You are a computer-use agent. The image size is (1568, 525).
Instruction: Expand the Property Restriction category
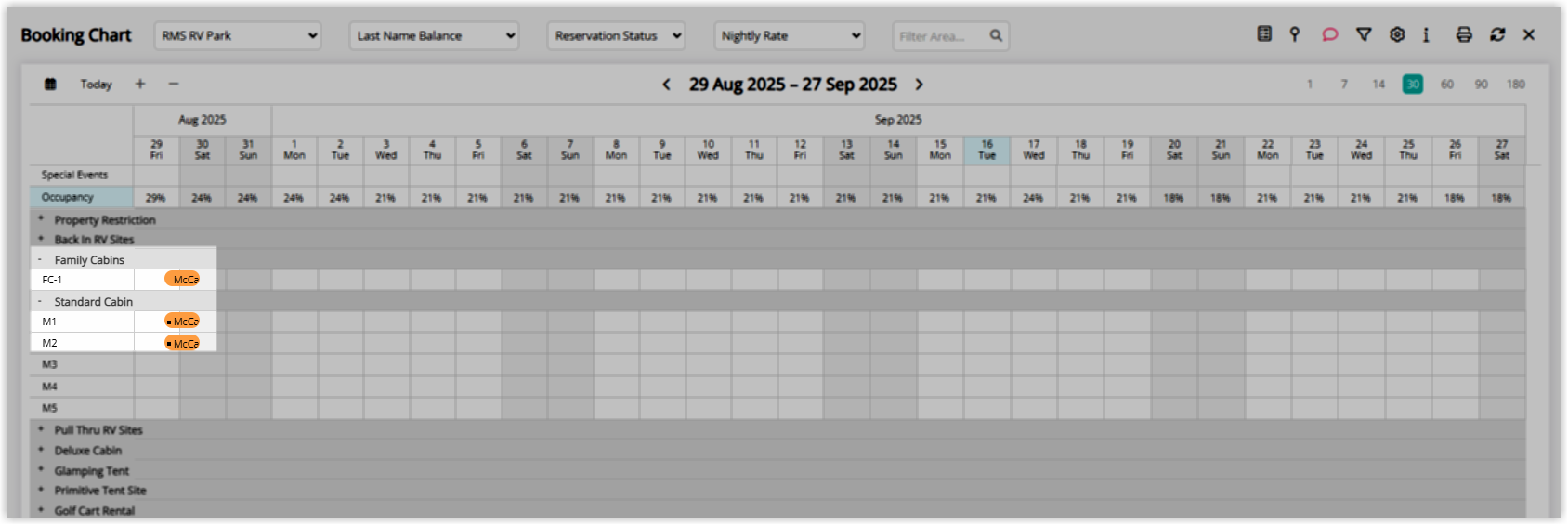click(41, 219)
